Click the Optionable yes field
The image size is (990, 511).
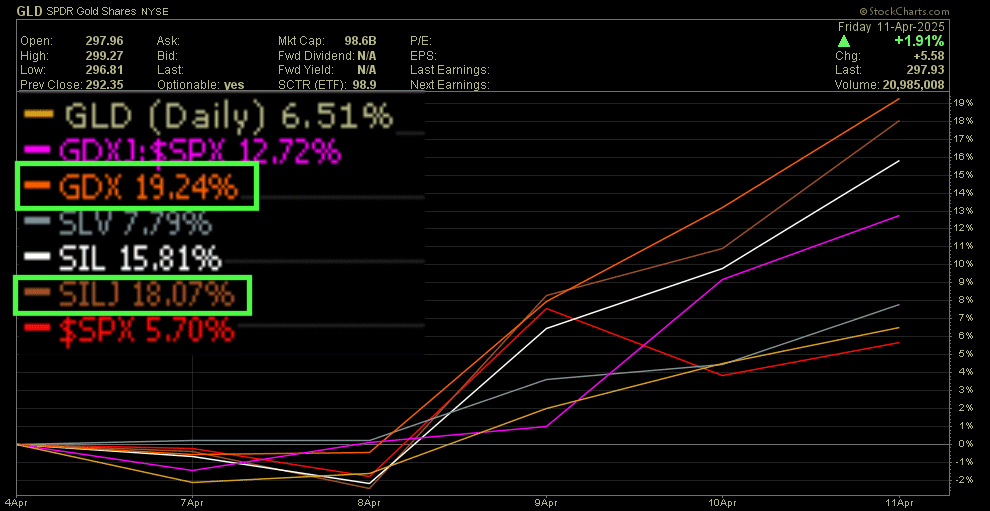200,84
